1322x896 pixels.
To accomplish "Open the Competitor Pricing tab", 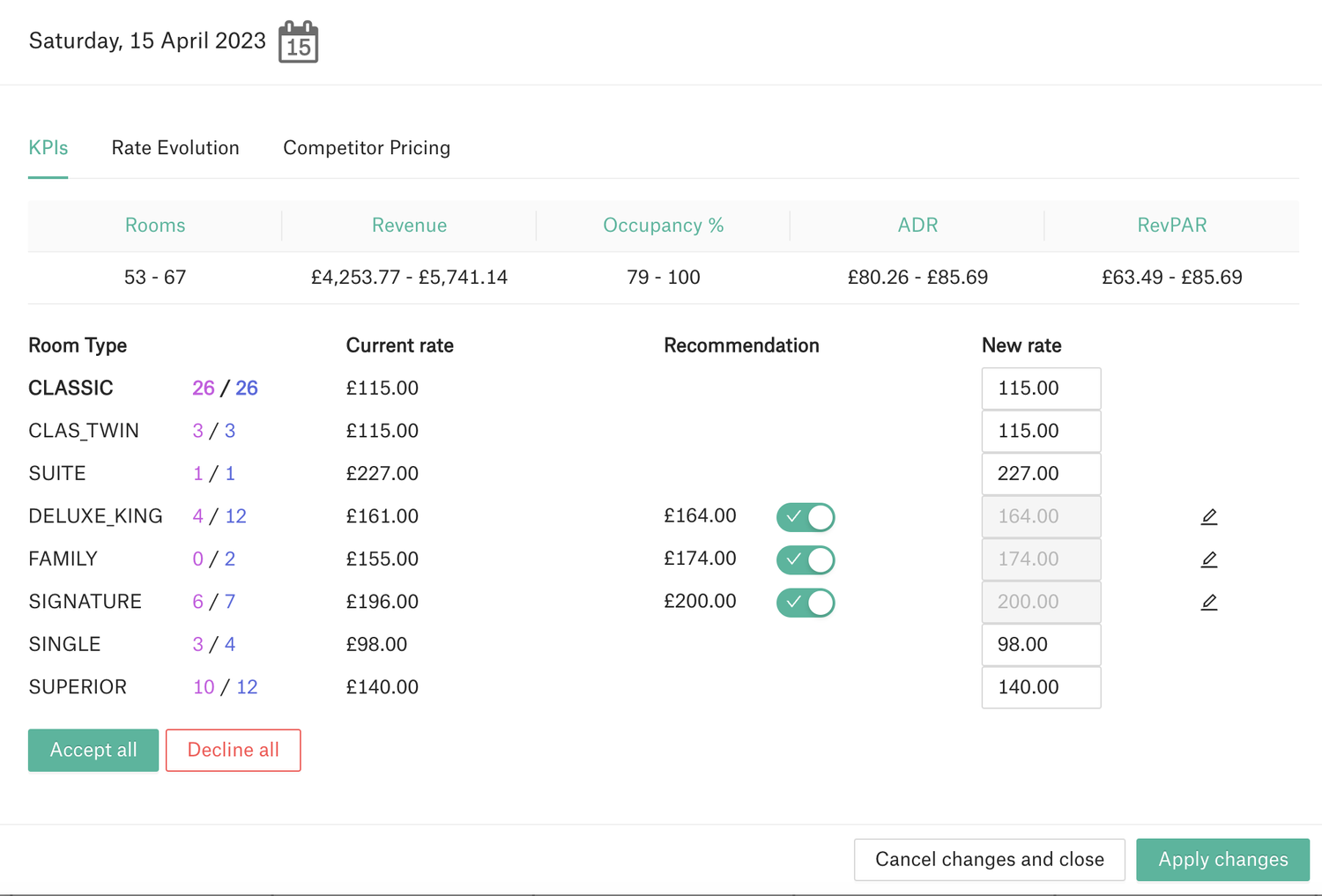I will point(367,147).
